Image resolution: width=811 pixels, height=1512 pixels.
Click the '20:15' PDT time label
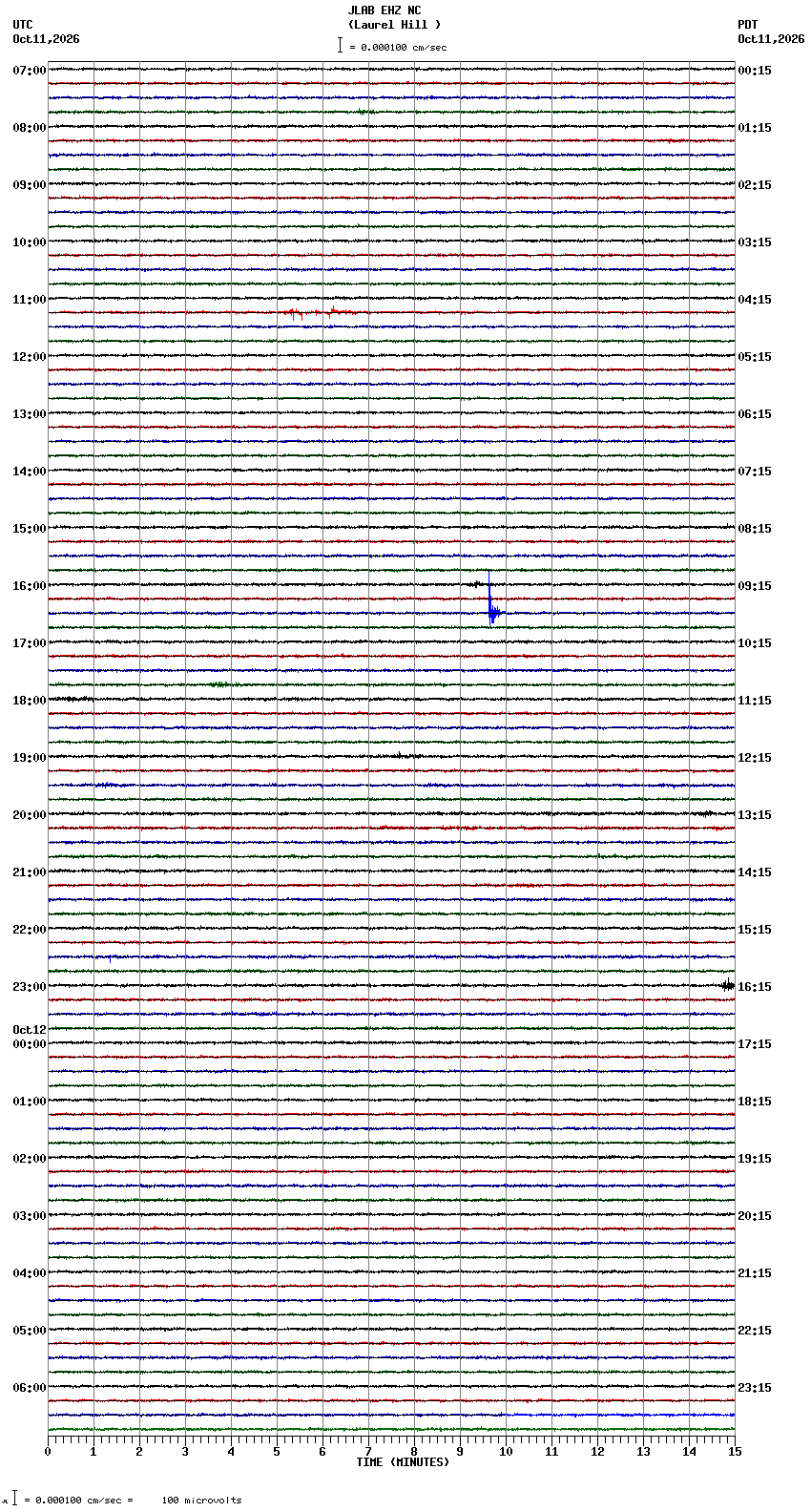(755, 1216)
